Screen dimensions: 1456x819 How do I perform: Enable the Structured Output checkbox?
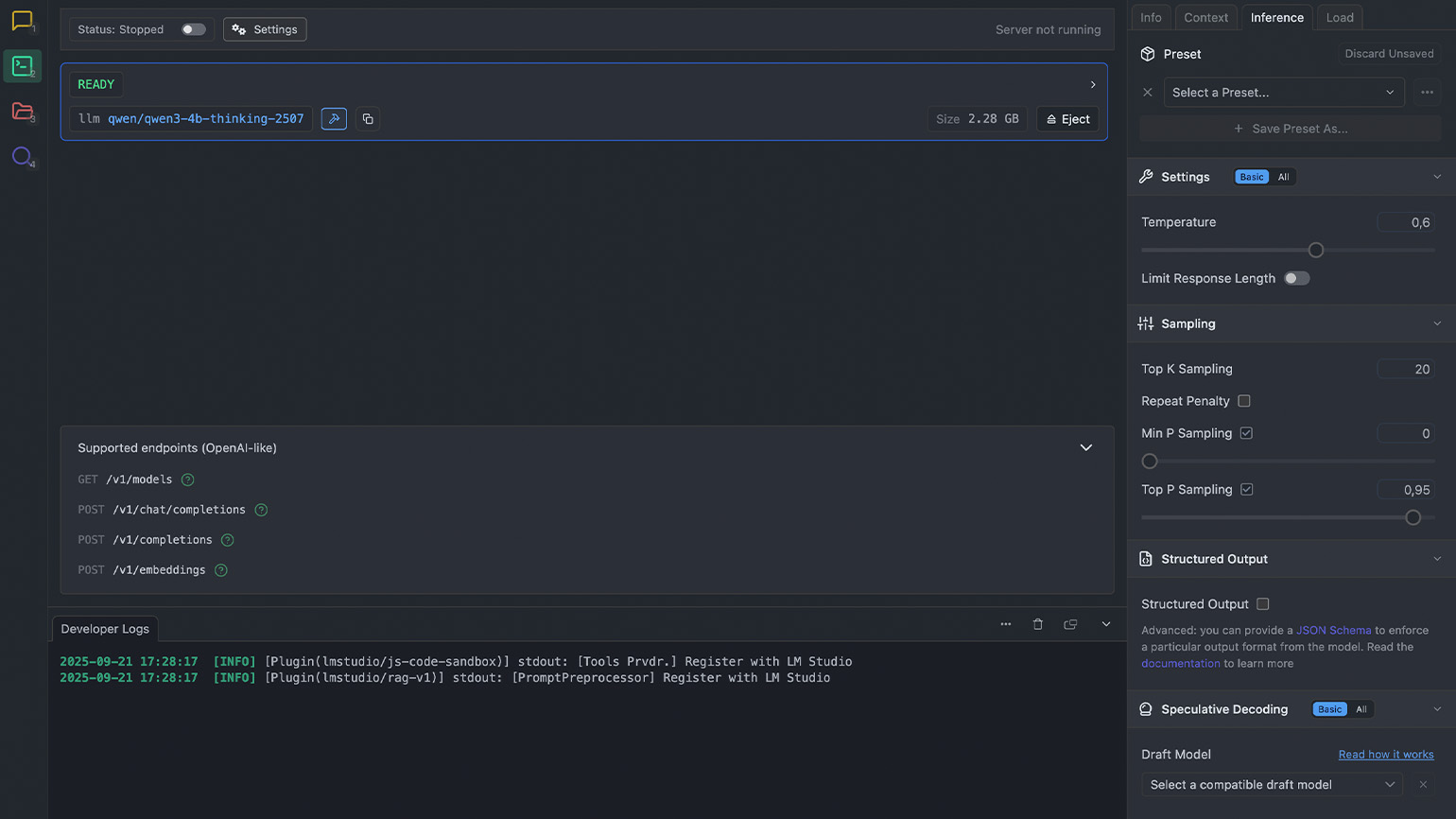coord(1263,604)
